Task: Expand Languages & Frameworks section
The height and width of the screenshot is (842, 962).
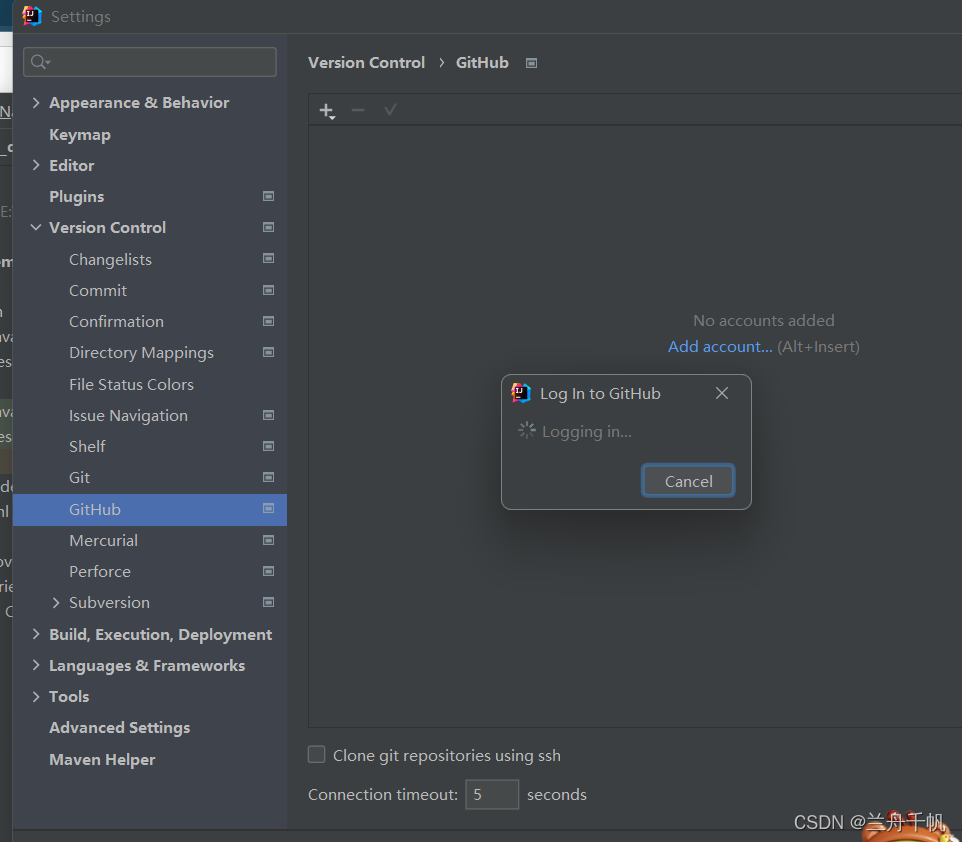Action: click(x=36, y=665)
